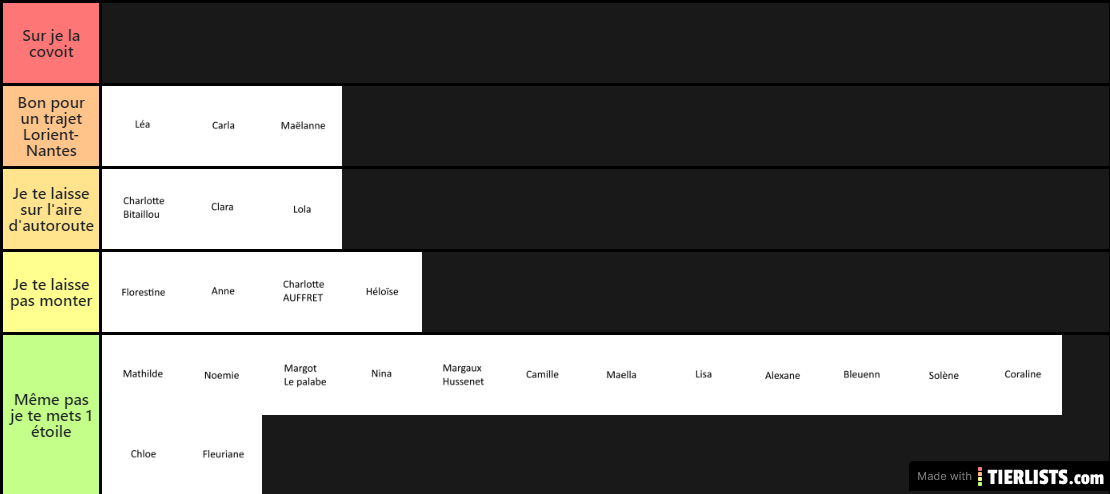Click the green 'Même pas je te mets 1 étoile' label
The height and width of the screenshot is (494, 1110).
pyautogui.click(x=51, y=415)
